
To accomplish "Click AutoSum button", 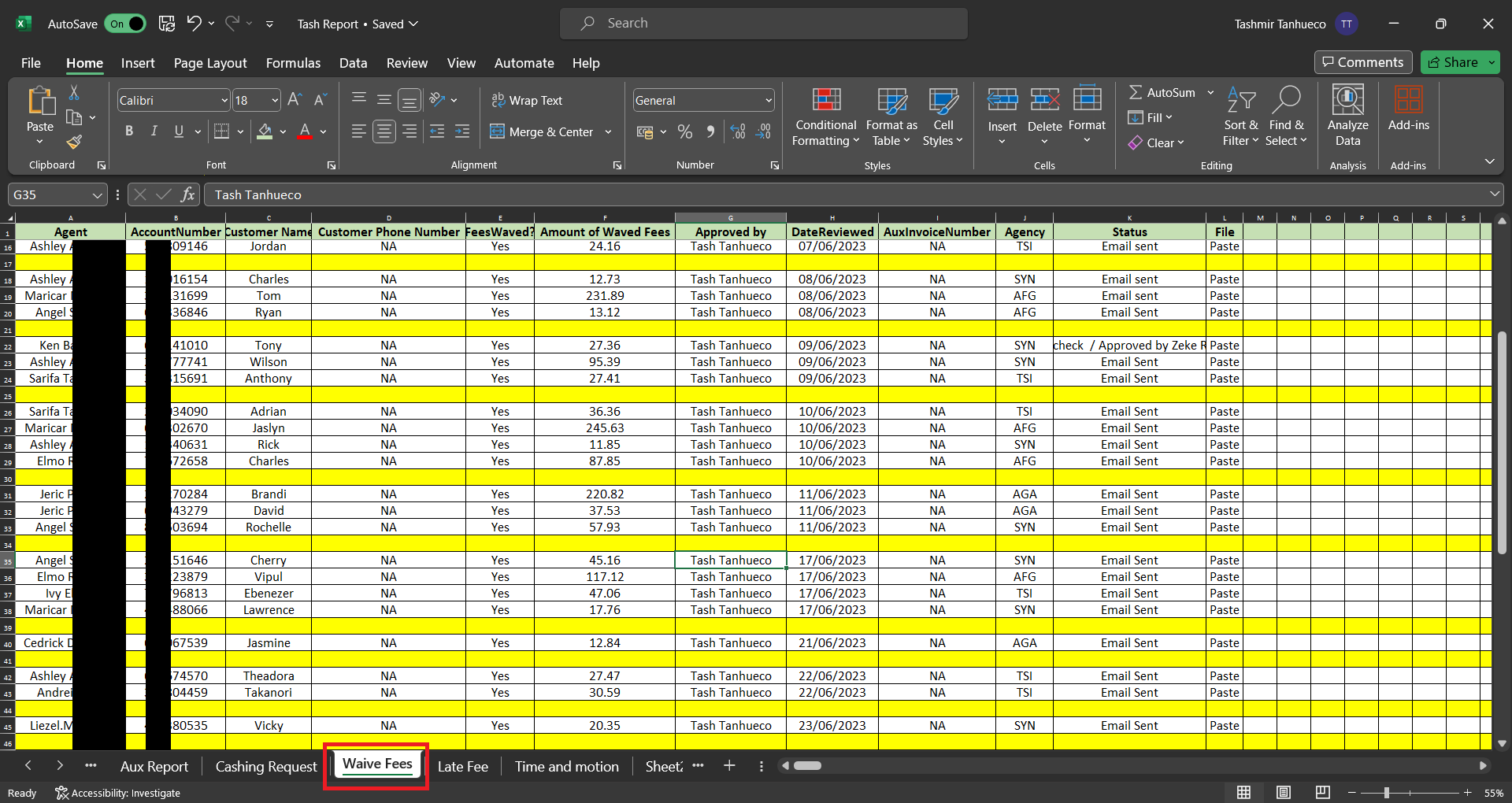I will coord(1162,92).
